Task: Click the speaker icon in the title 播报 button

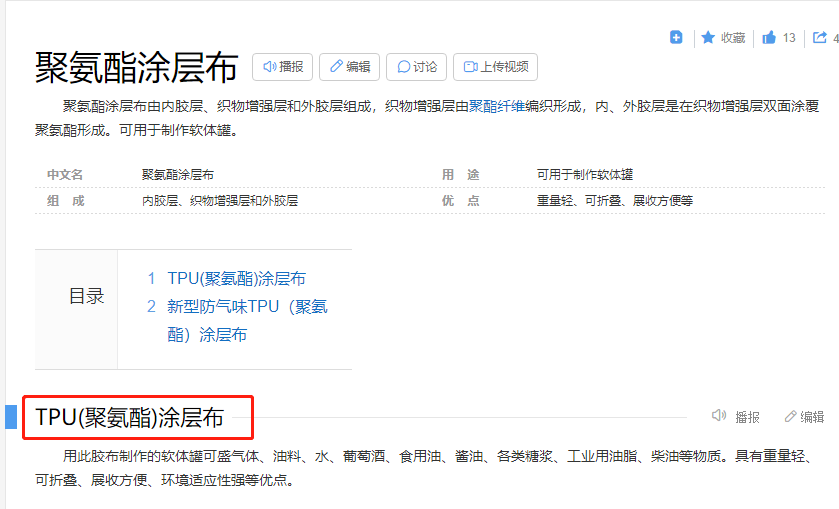Action: point(269,67)
